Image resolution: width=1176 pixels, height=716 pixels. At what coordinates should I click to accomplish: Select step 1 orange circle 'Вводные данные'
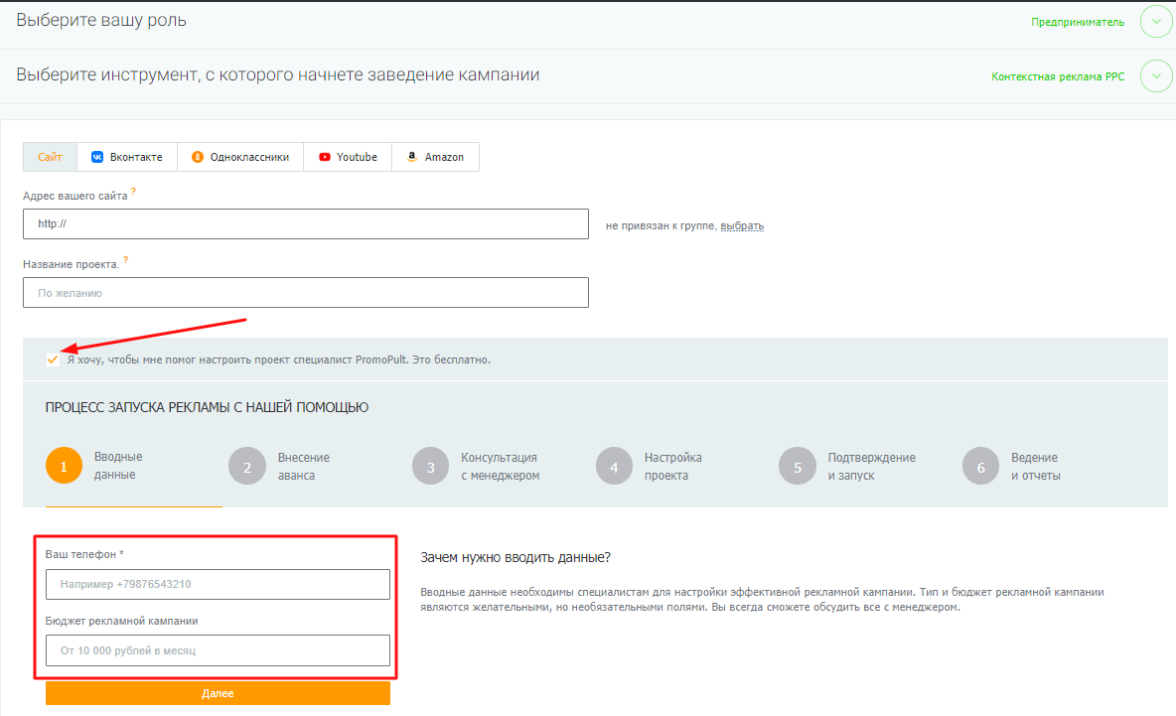click(63, 466)
